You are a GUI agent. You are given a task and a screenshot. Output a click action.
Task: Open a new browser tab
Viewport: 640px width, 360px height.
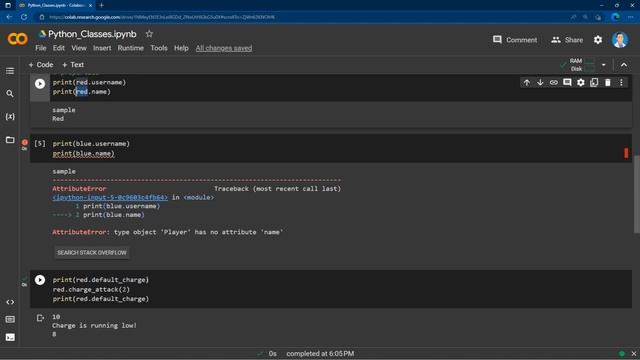click(101, 5)
